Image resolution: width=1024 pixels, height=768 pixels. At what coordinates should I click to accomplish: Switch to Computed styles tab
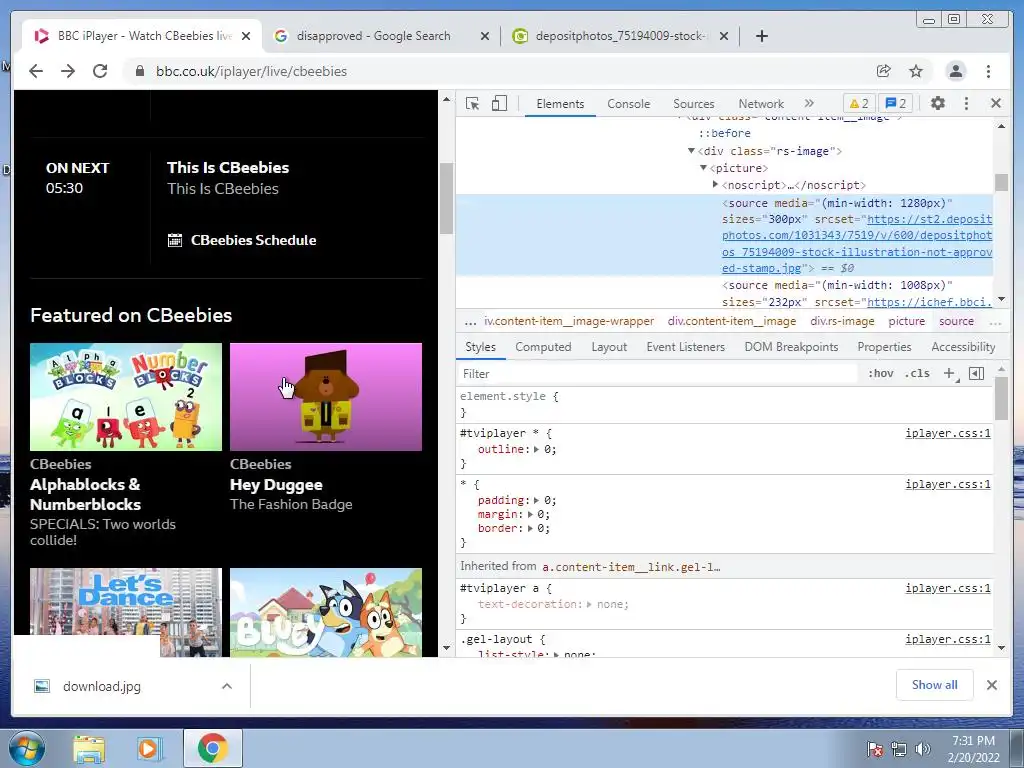pyautogui.click(x=543, y=347)
